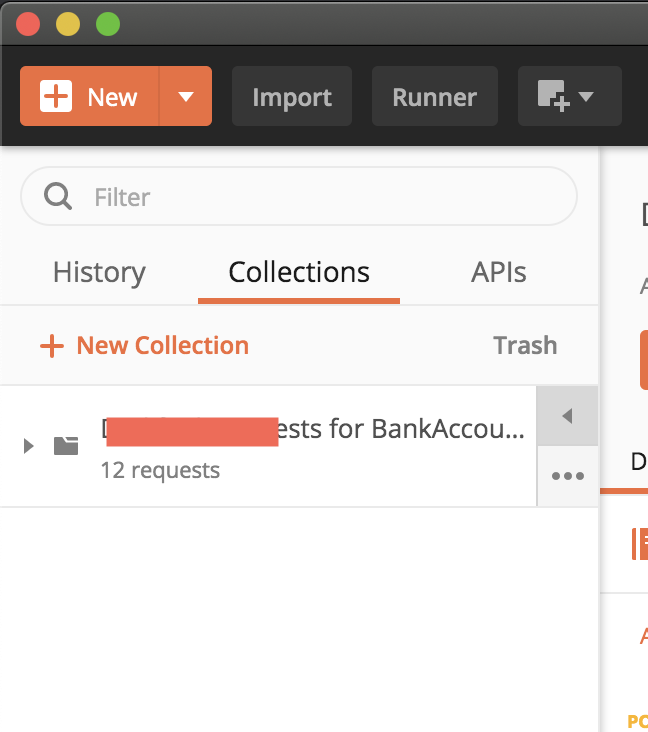Screen dimensions: 648x732
Task: Click the collection folder icon
Action: (66, 446)
